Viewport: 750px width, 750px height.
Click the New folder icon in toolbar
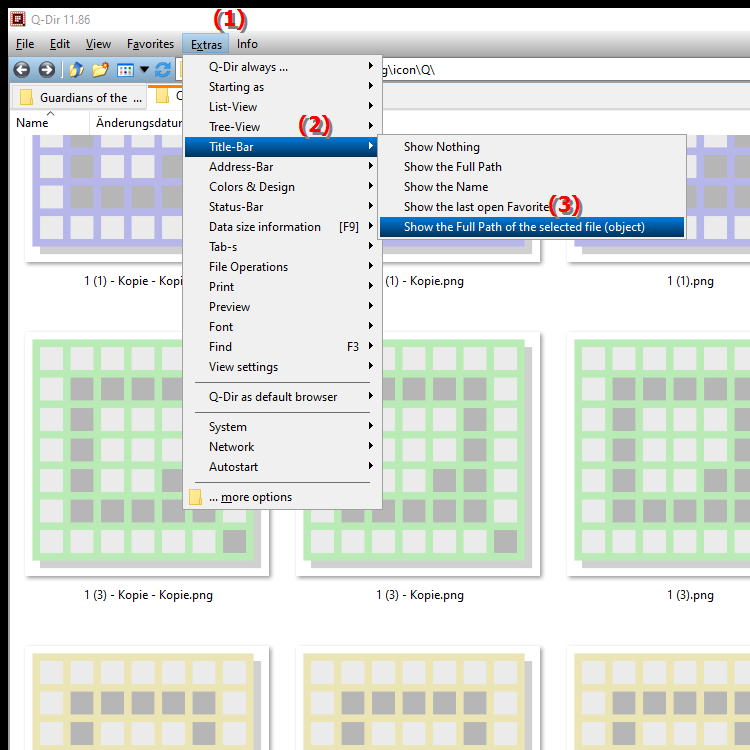point(100,70)
